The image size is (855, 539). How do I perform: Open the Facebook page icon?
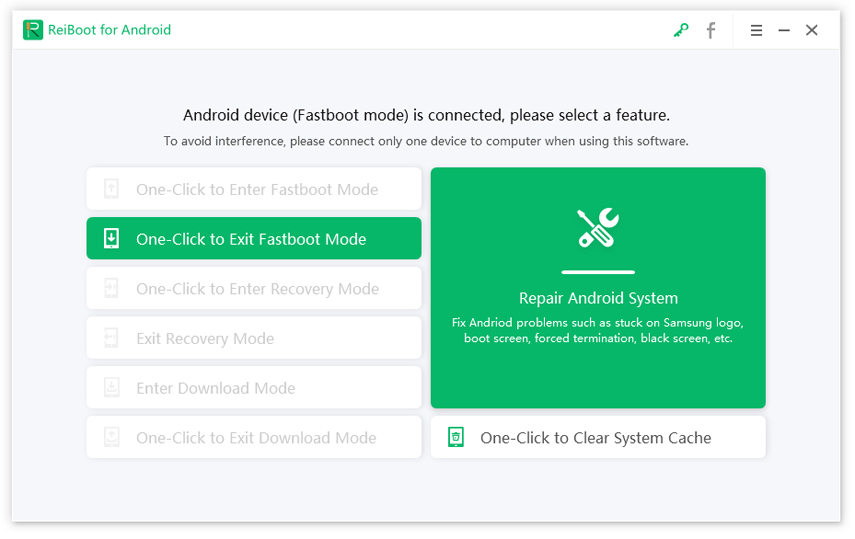pyautogui.click(x=711, y=31)
